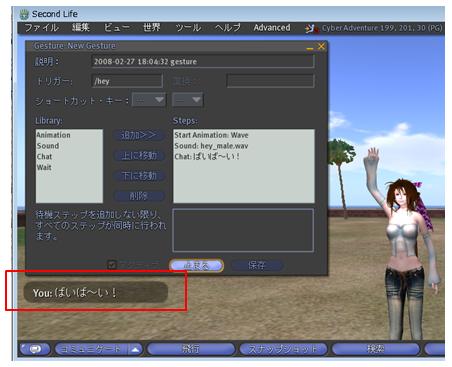Viewport: 452px width, 367px height.
Task: Click the 飛行 fly button
Action: pyautogui.click(x=191, y=349)
